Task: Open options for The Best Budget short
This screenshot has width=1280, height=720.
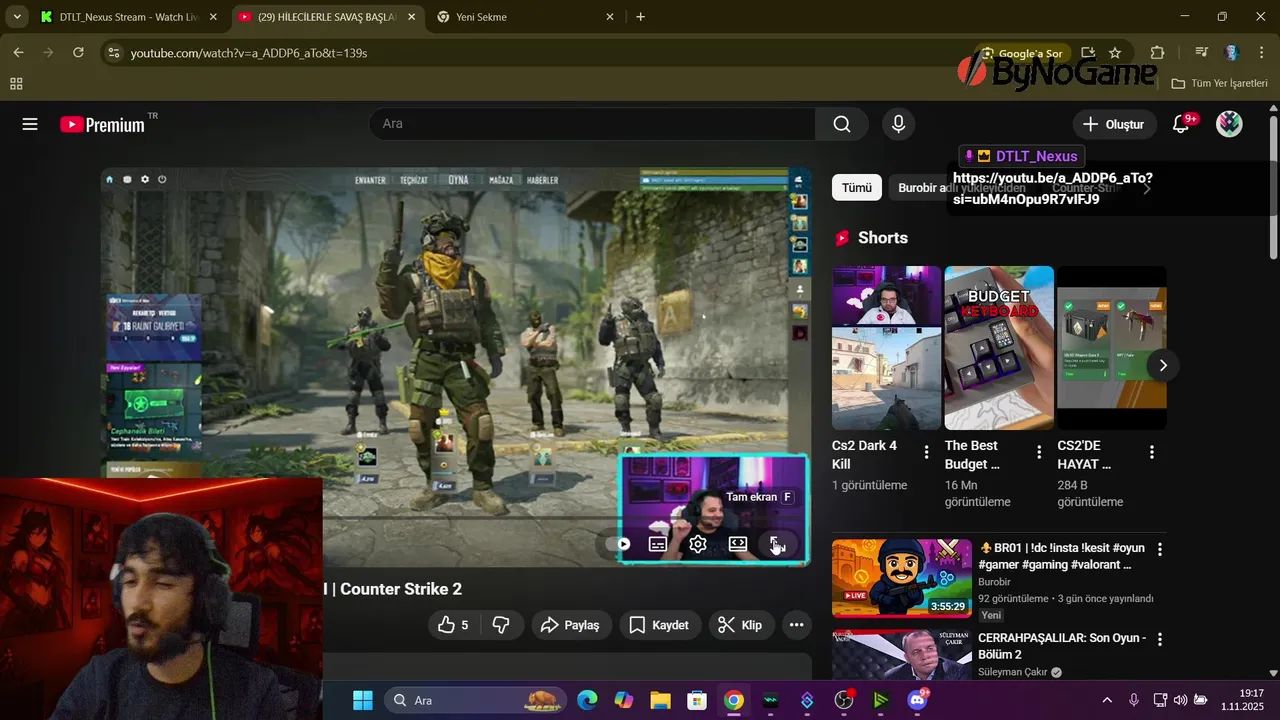Action: click(x=1039, y=452)
